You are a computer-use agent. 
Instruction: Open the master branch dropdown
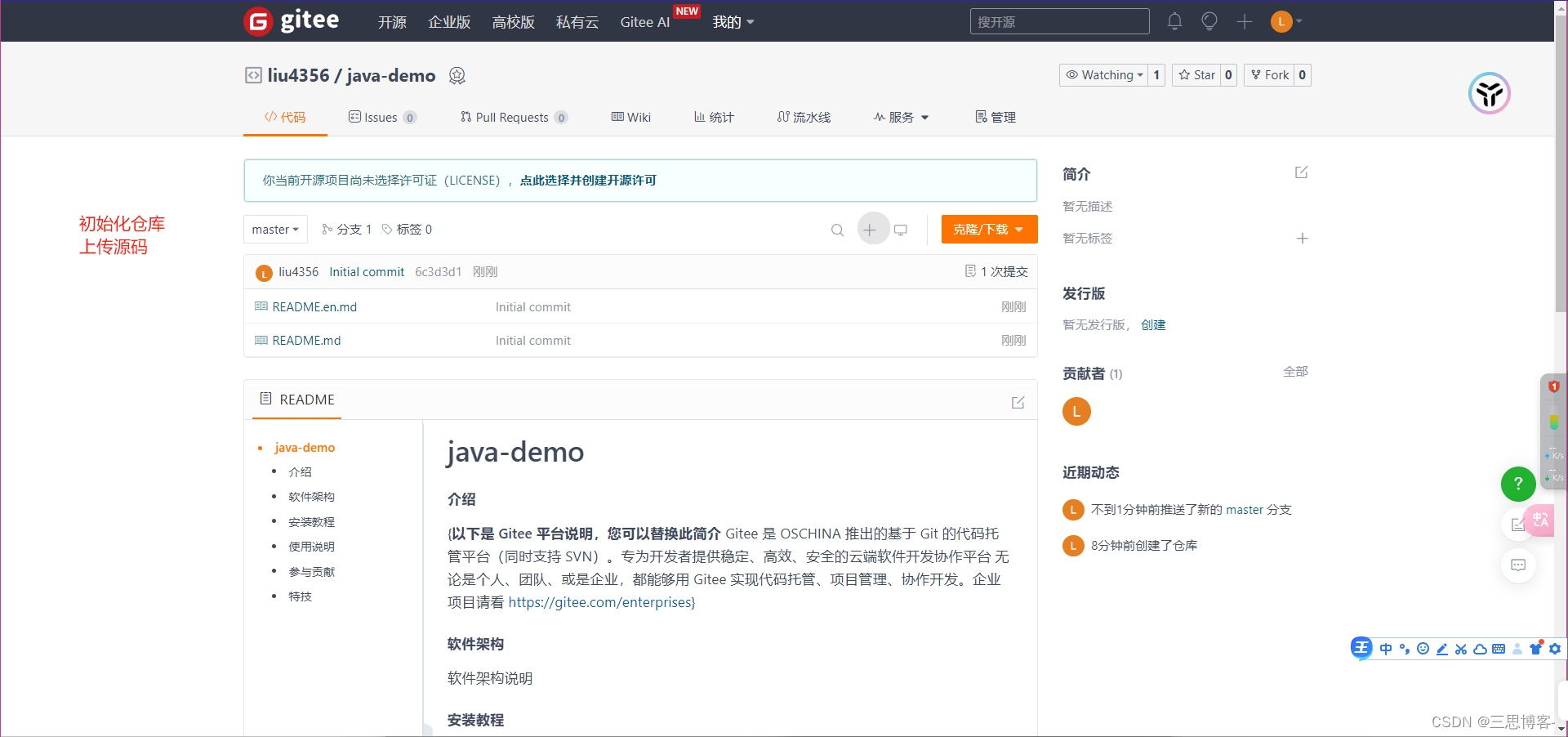coord(275,230)
